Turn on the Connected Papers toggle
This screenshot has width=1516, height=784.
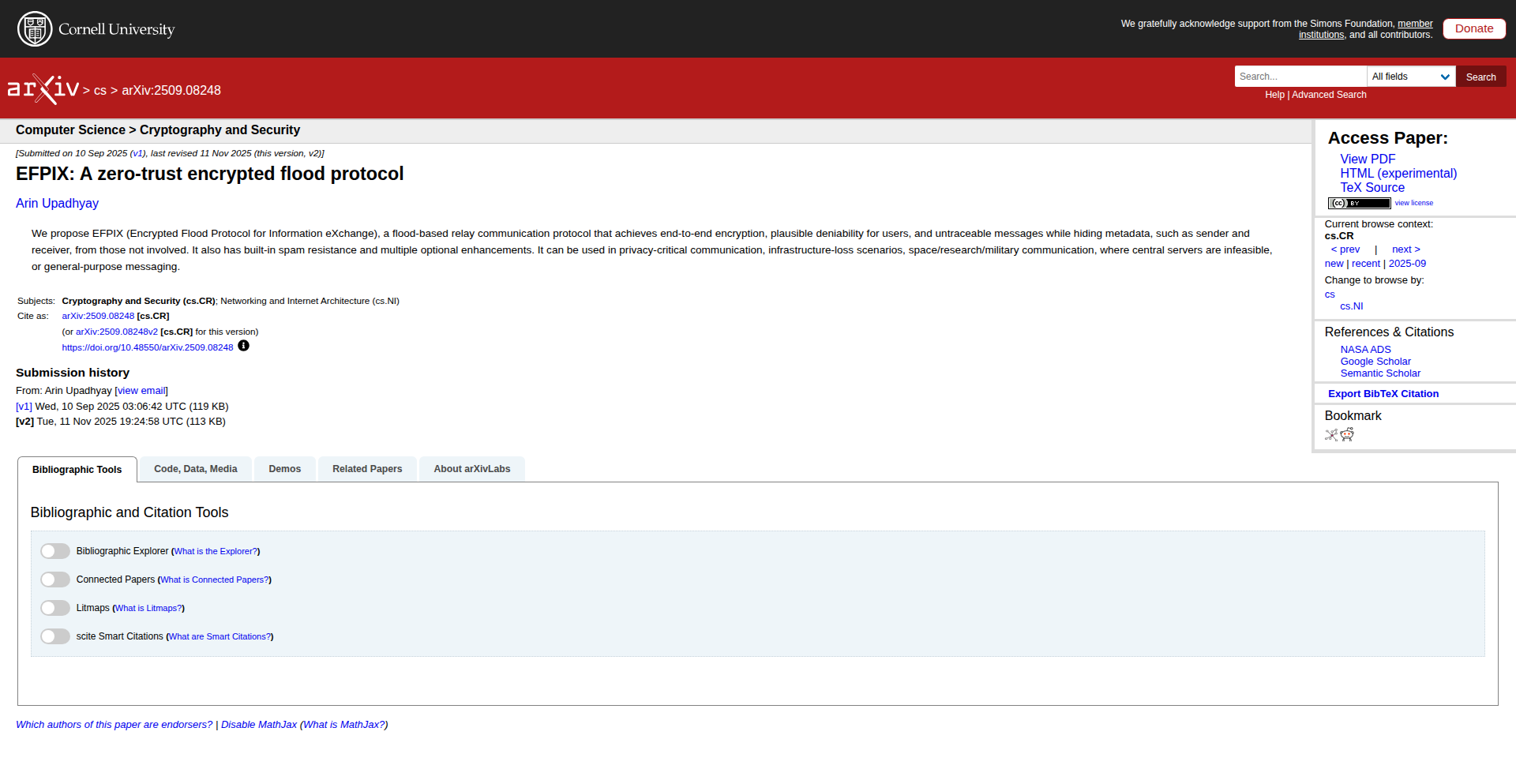[x=55, y=580]
